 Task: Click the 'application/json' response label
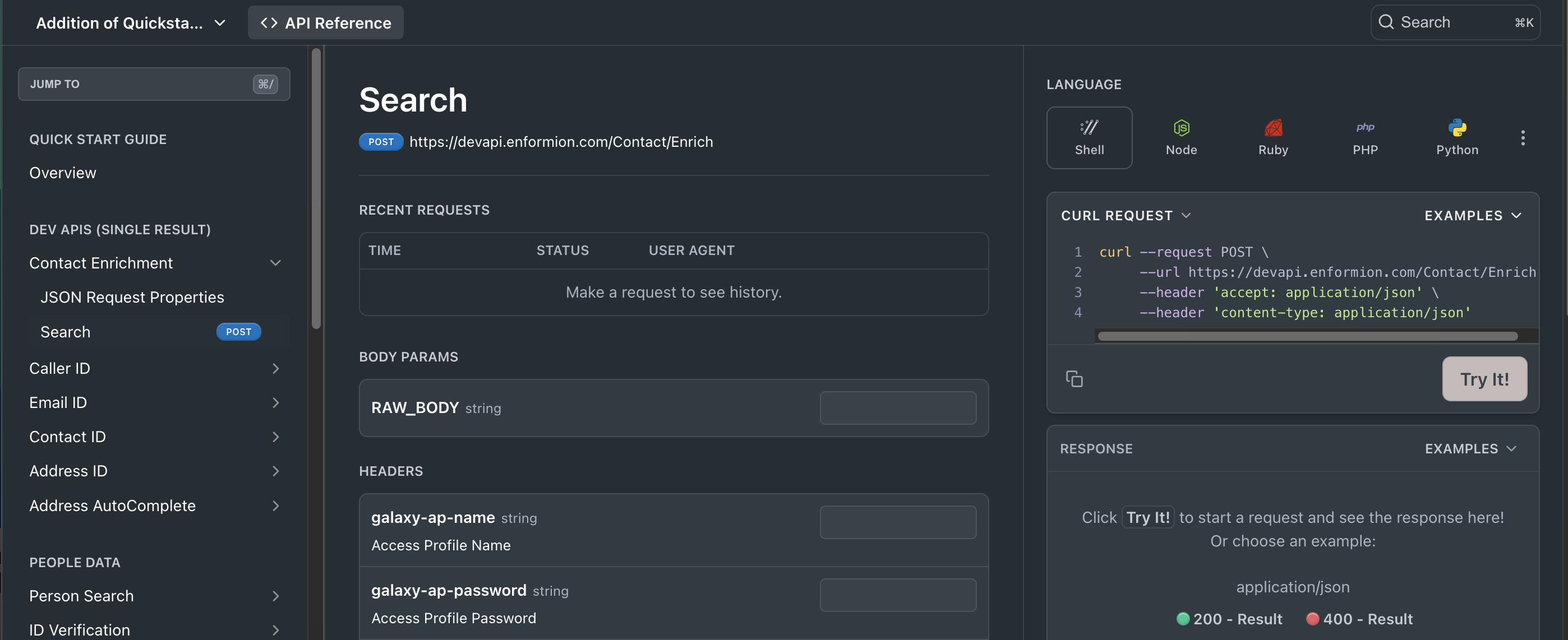1292,586
